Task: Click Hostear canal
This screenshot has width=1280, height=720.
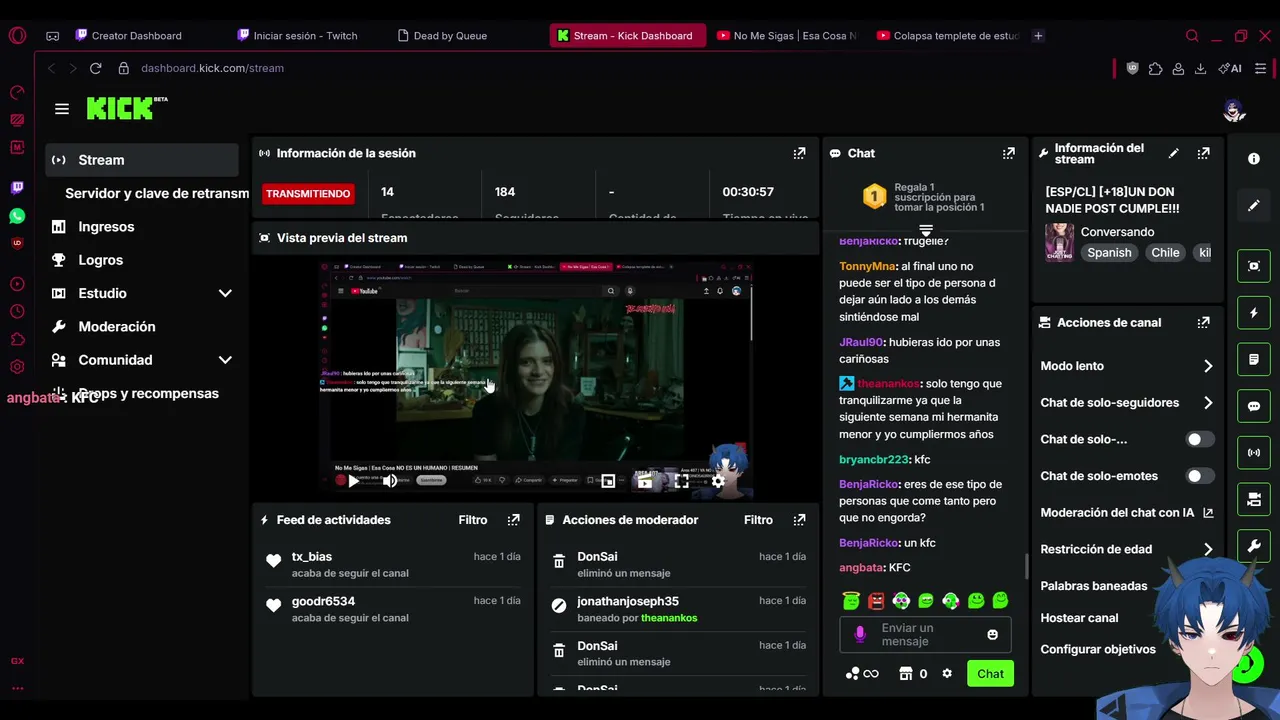Action: [x=1079, y=618]
